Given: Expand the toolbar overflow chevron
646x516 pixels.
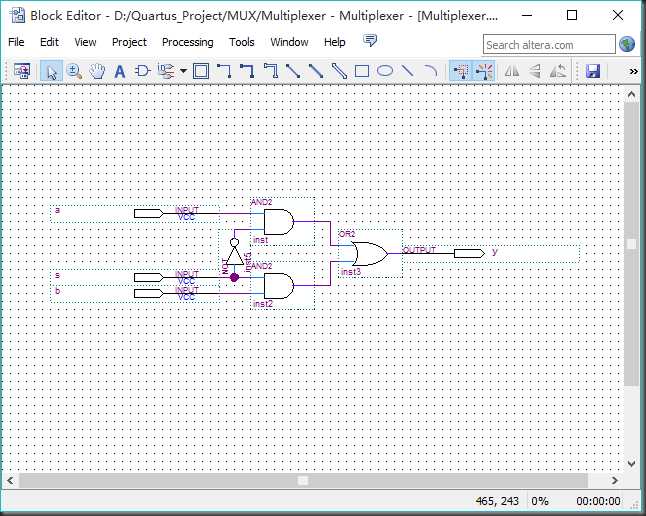Looking at the screenshot, I should 634,72.
